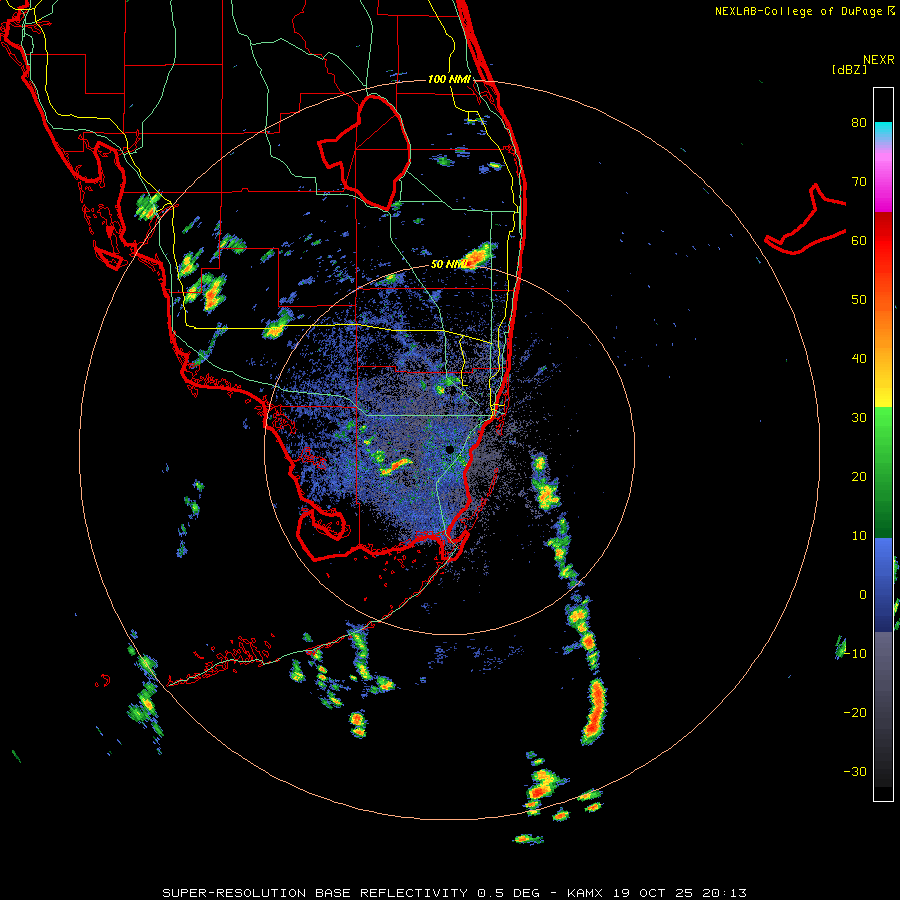Click the 100 NMI range ring label

449,79
